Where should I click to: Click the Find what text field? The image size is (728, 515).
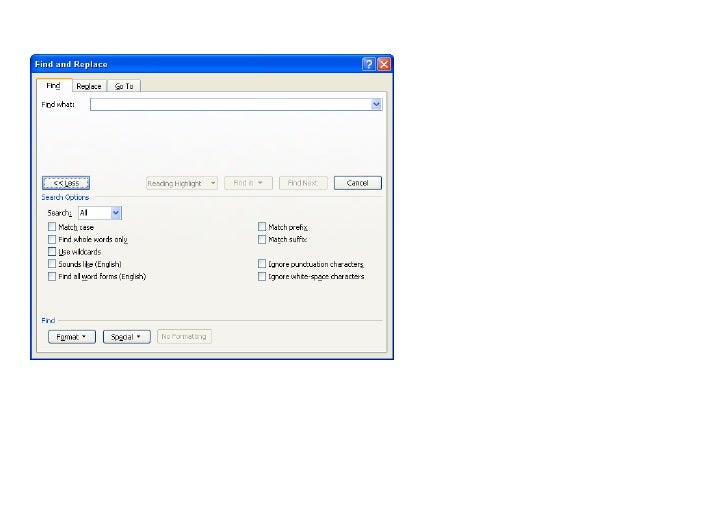231,104
